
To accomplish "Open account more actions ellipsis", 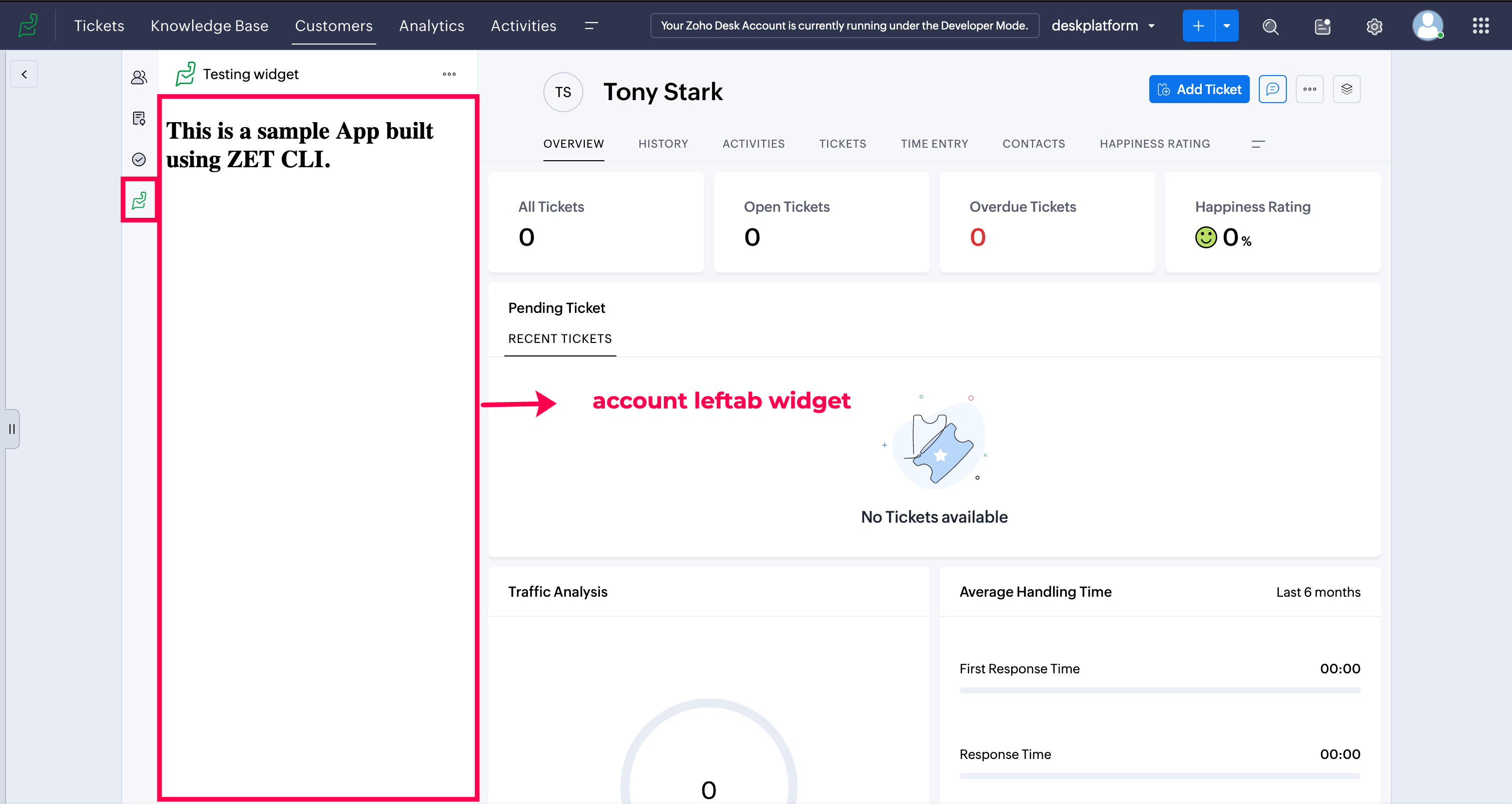I will 1309,89.
